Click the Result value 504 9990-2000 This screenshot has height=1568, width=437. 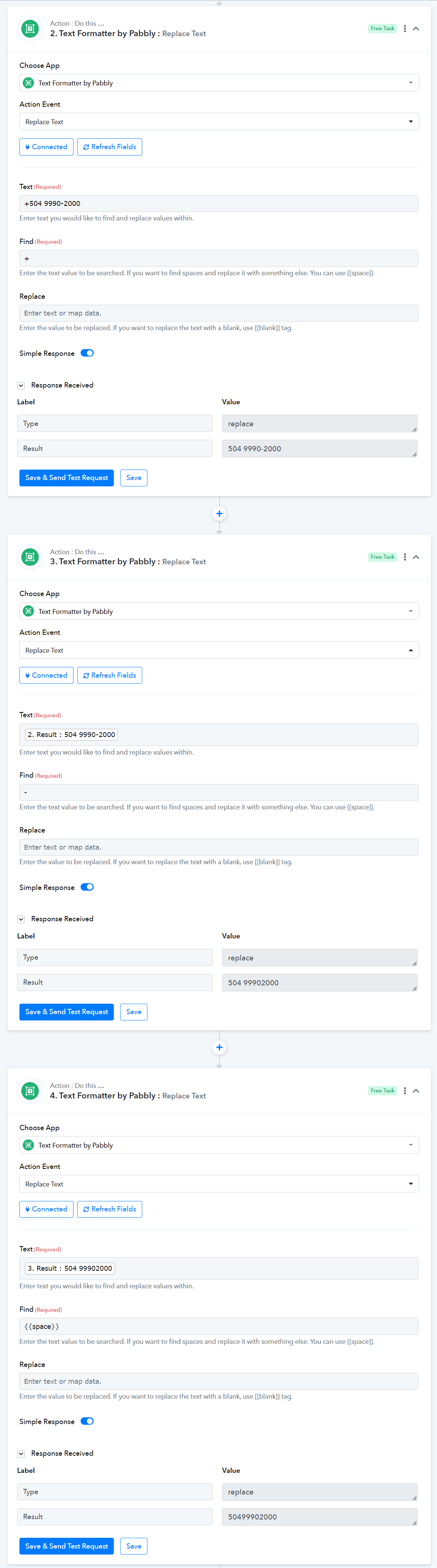319,449
